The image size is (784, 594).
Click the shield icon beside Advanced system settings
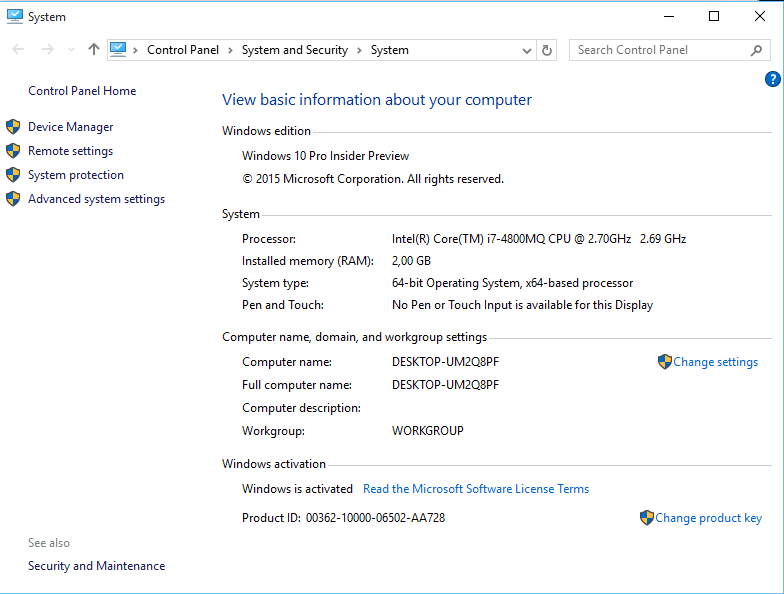coord(13,198)
